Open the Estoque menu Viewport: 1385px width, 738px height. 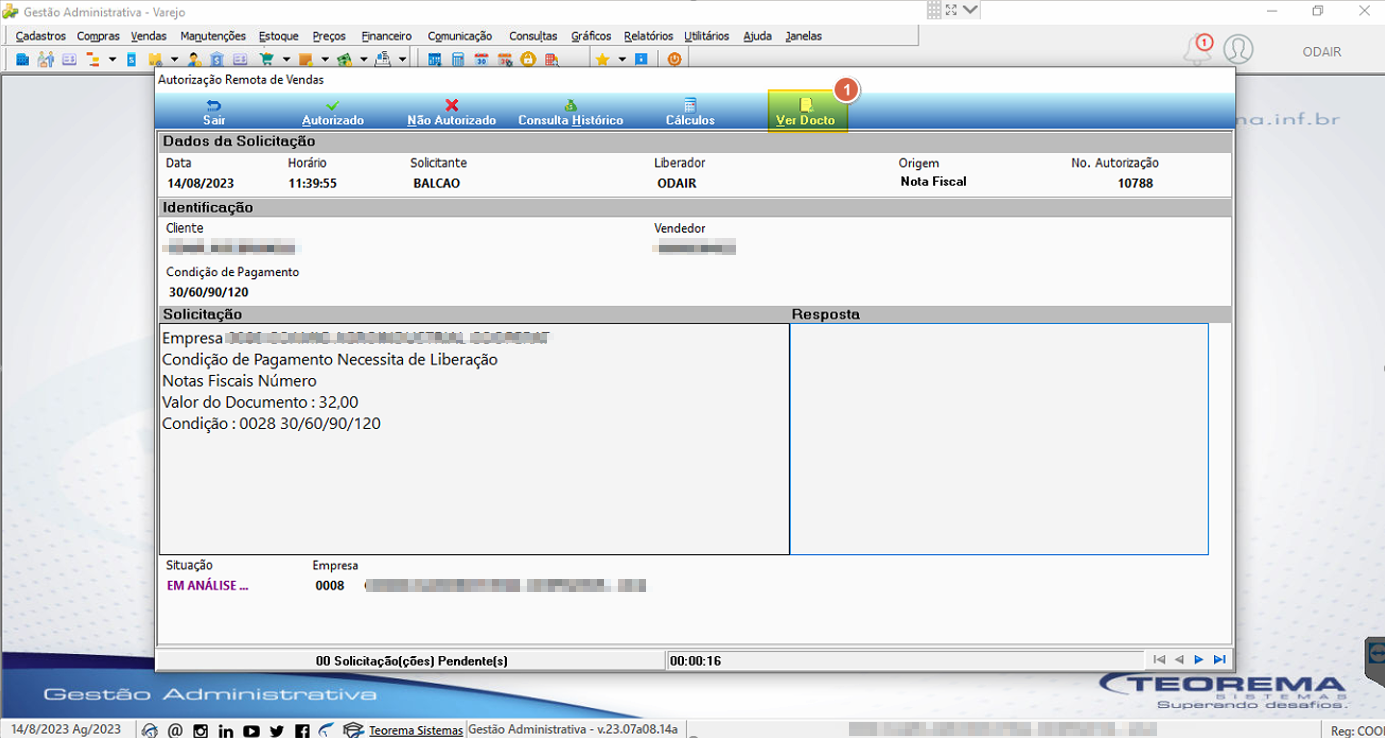[x=278, y=36]
